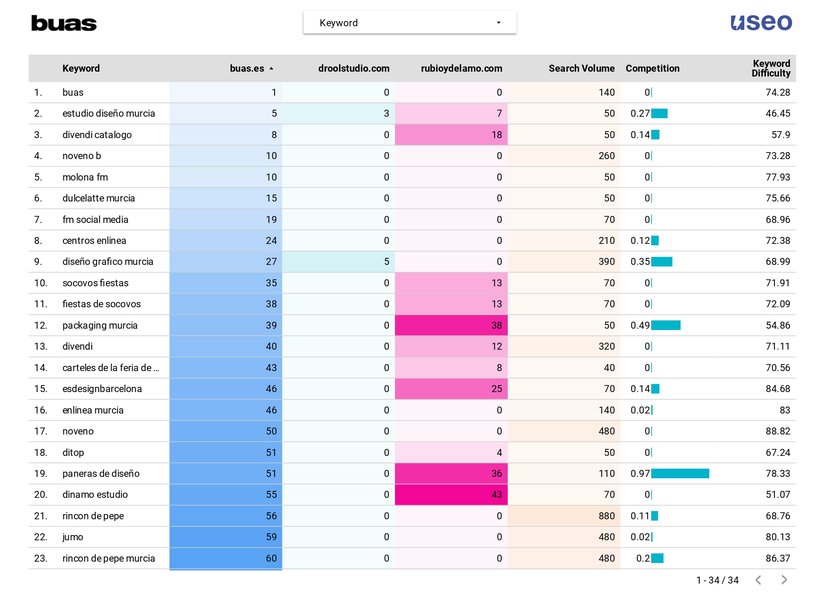Sort by the Keyword column header
820x615 pixels.
point(81,69)
